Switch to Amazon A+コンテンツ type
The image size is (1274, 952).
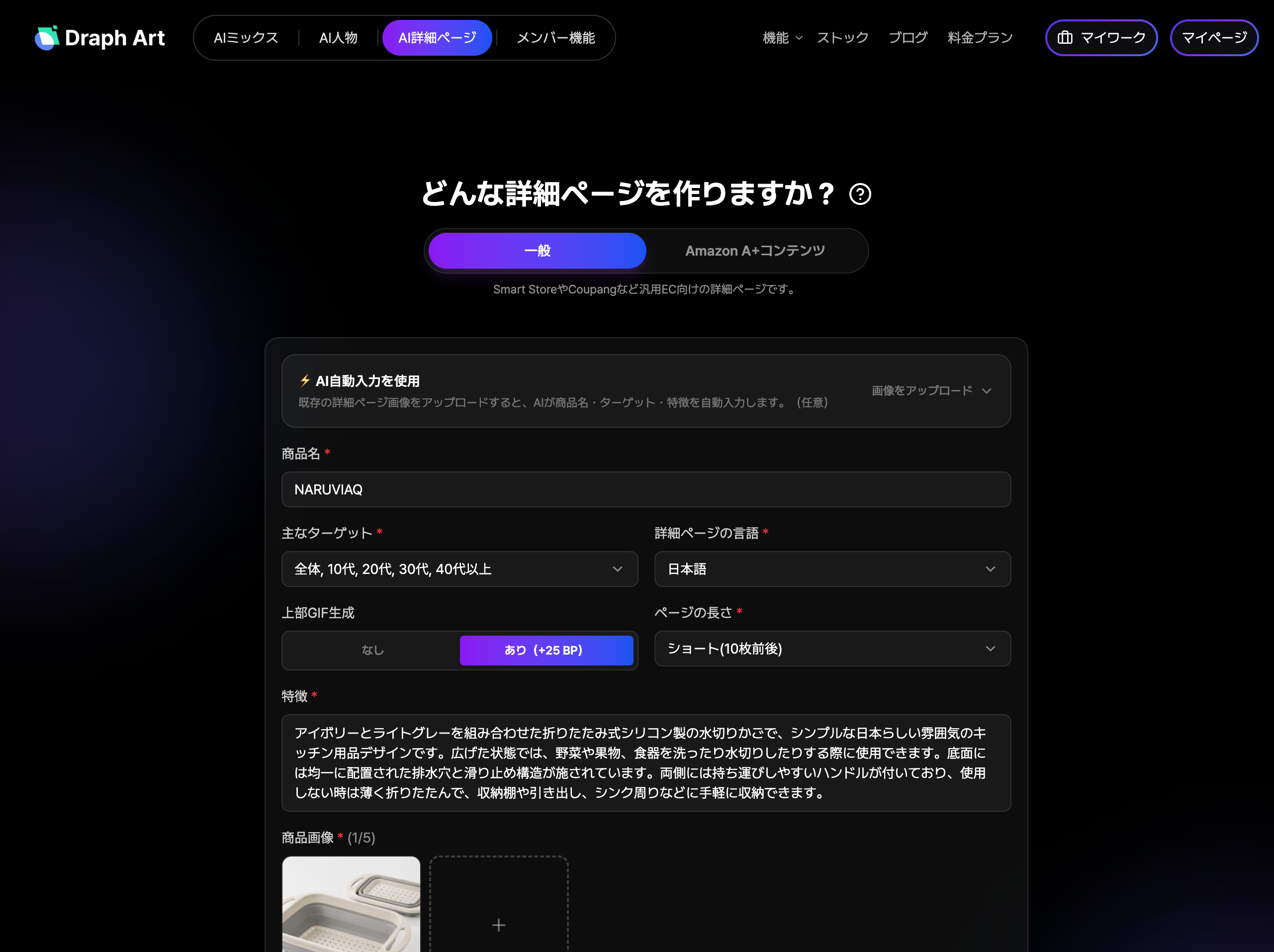[x=755, y=251]
